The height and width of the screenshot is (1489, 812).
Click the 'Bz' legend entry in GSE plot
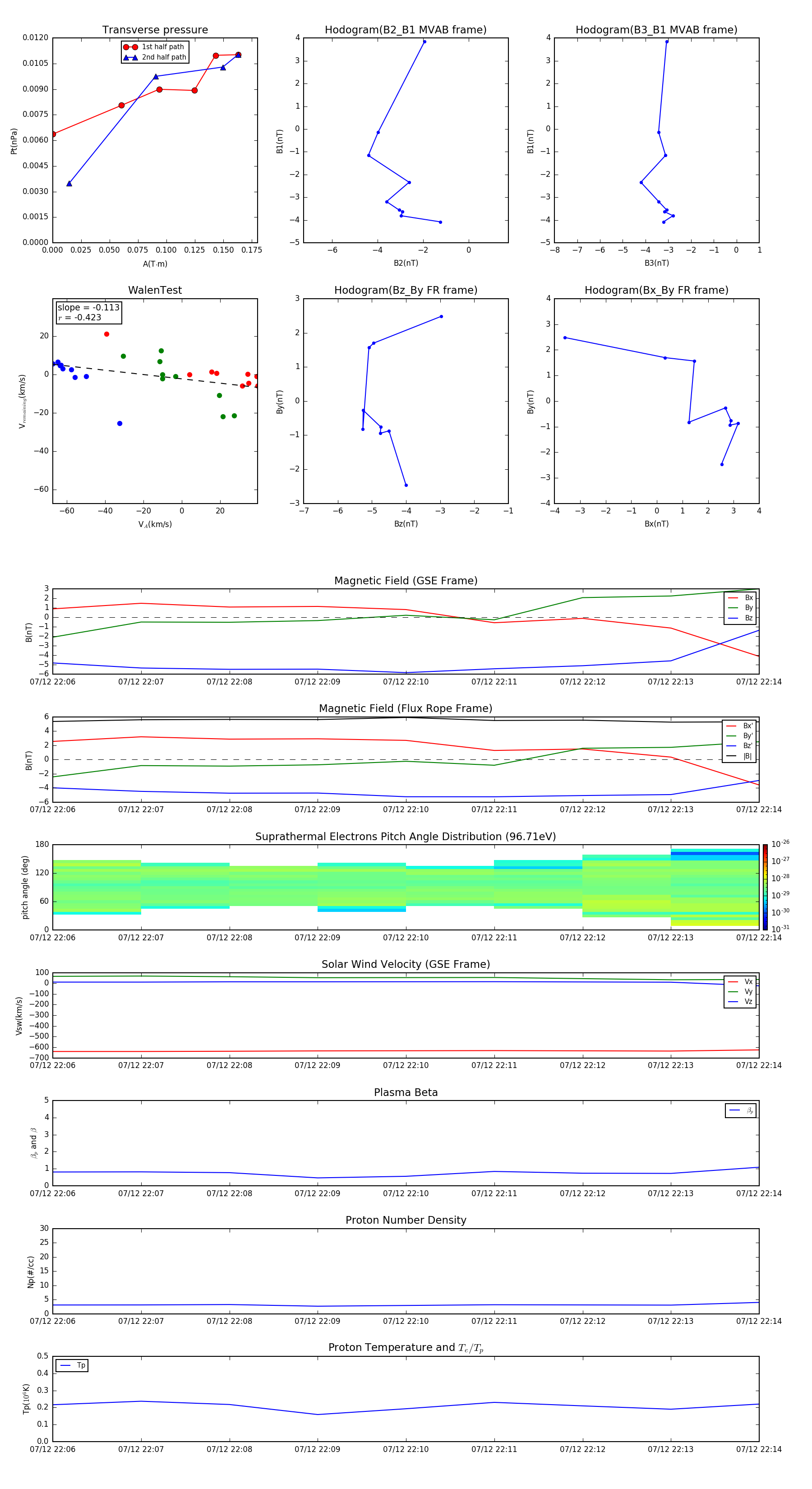[740, 618]
